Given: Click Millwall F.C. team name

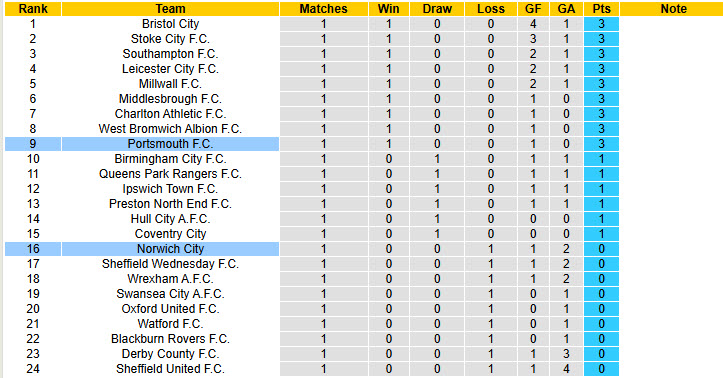Looking at the screenshot, I should 170,84.
